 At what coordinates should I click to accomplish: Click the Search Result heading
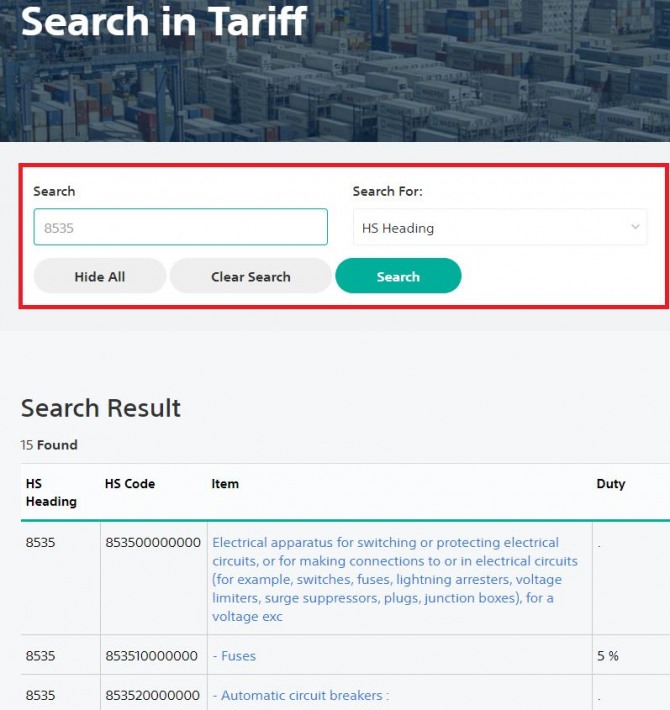tap(101, 408)
